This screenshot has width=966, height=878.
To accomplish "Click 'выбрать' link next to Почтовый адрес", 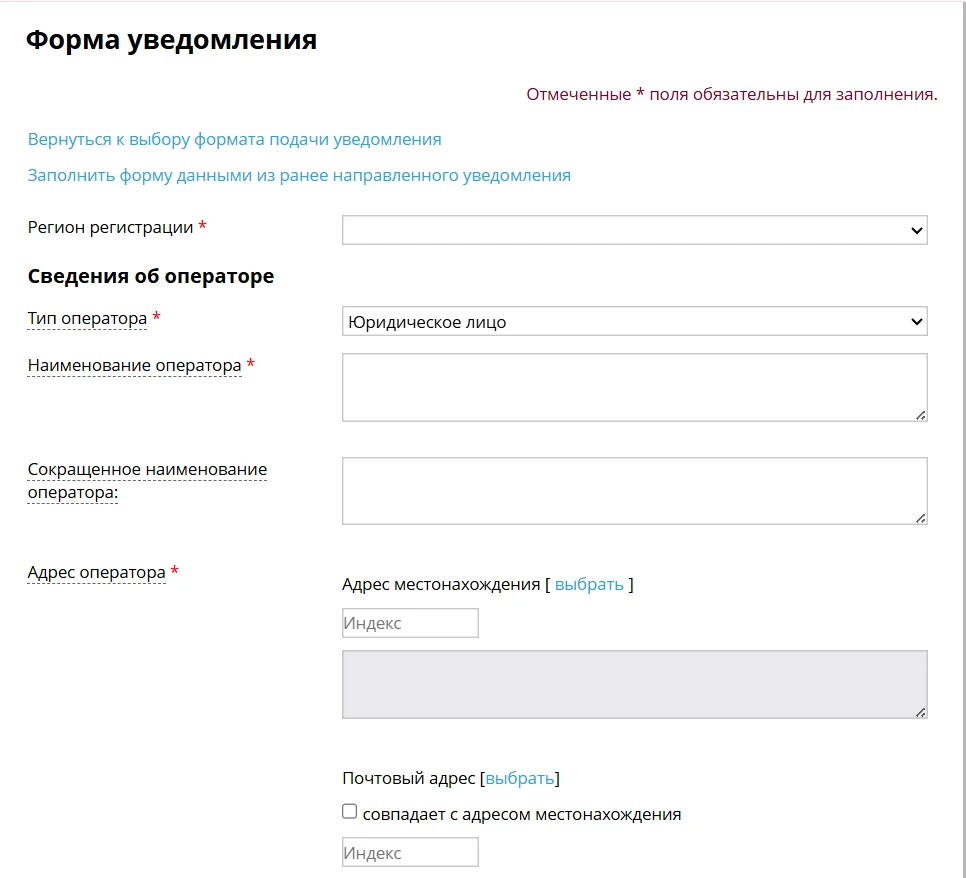I will point(520,778).
